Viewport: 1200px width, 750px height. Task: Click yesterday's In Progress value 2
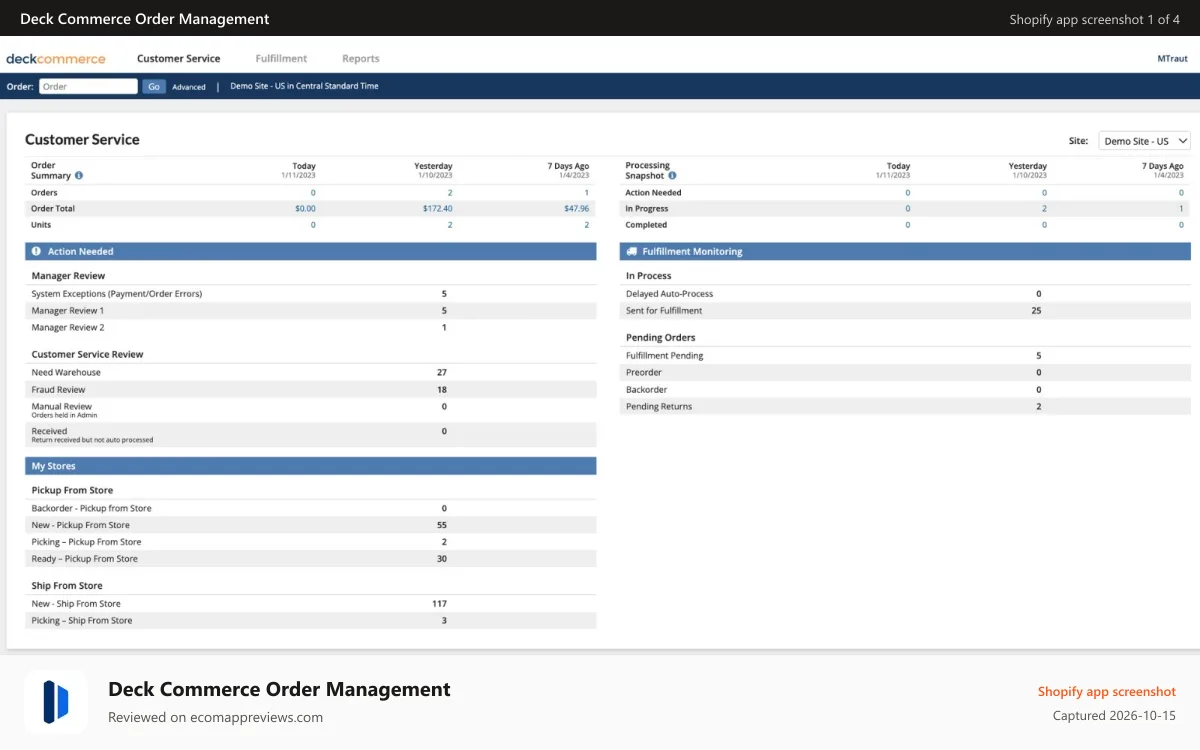1044,209
